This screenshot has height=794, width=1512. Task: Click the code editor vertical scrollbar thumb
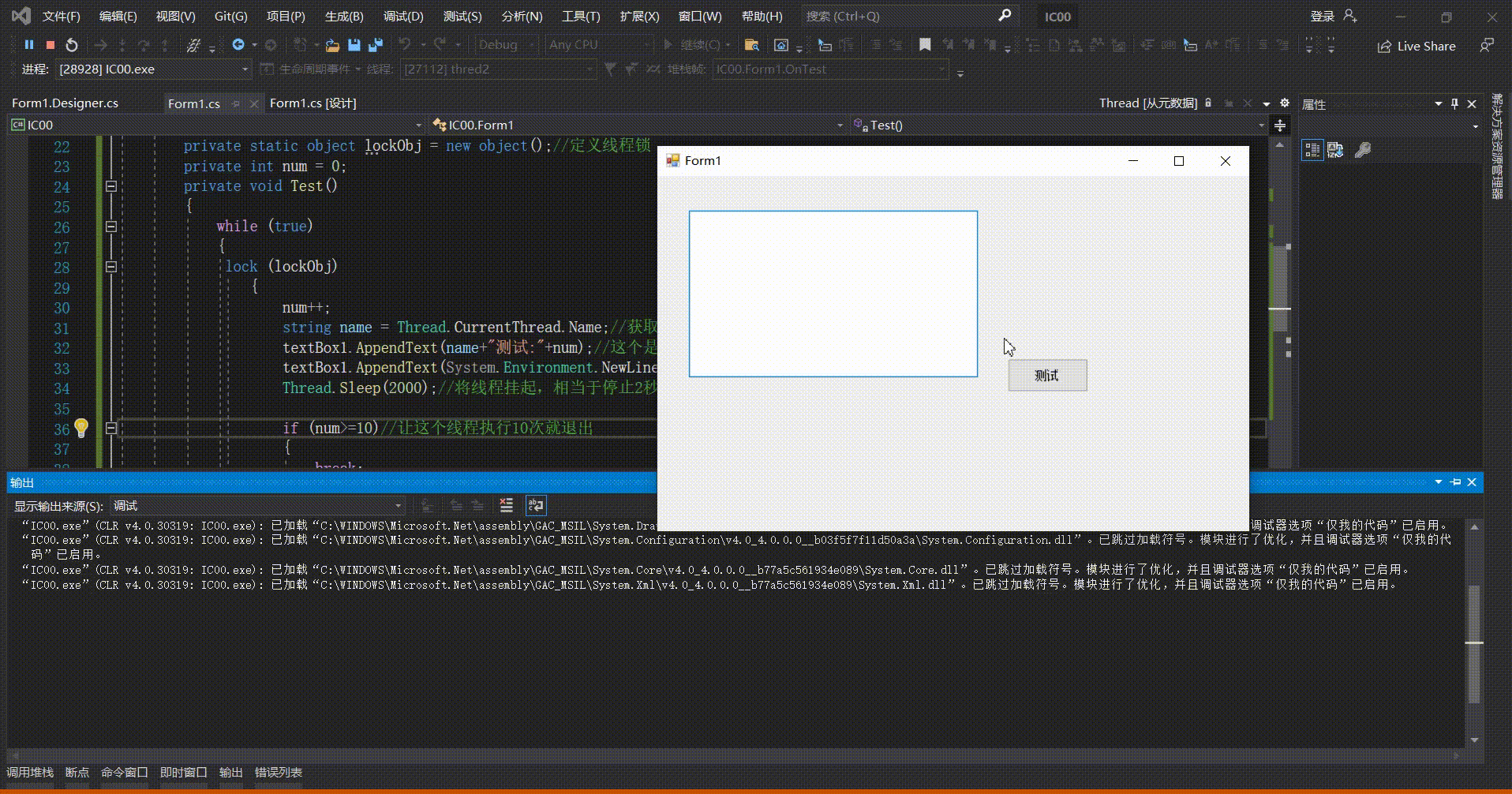click(1280, 288)
